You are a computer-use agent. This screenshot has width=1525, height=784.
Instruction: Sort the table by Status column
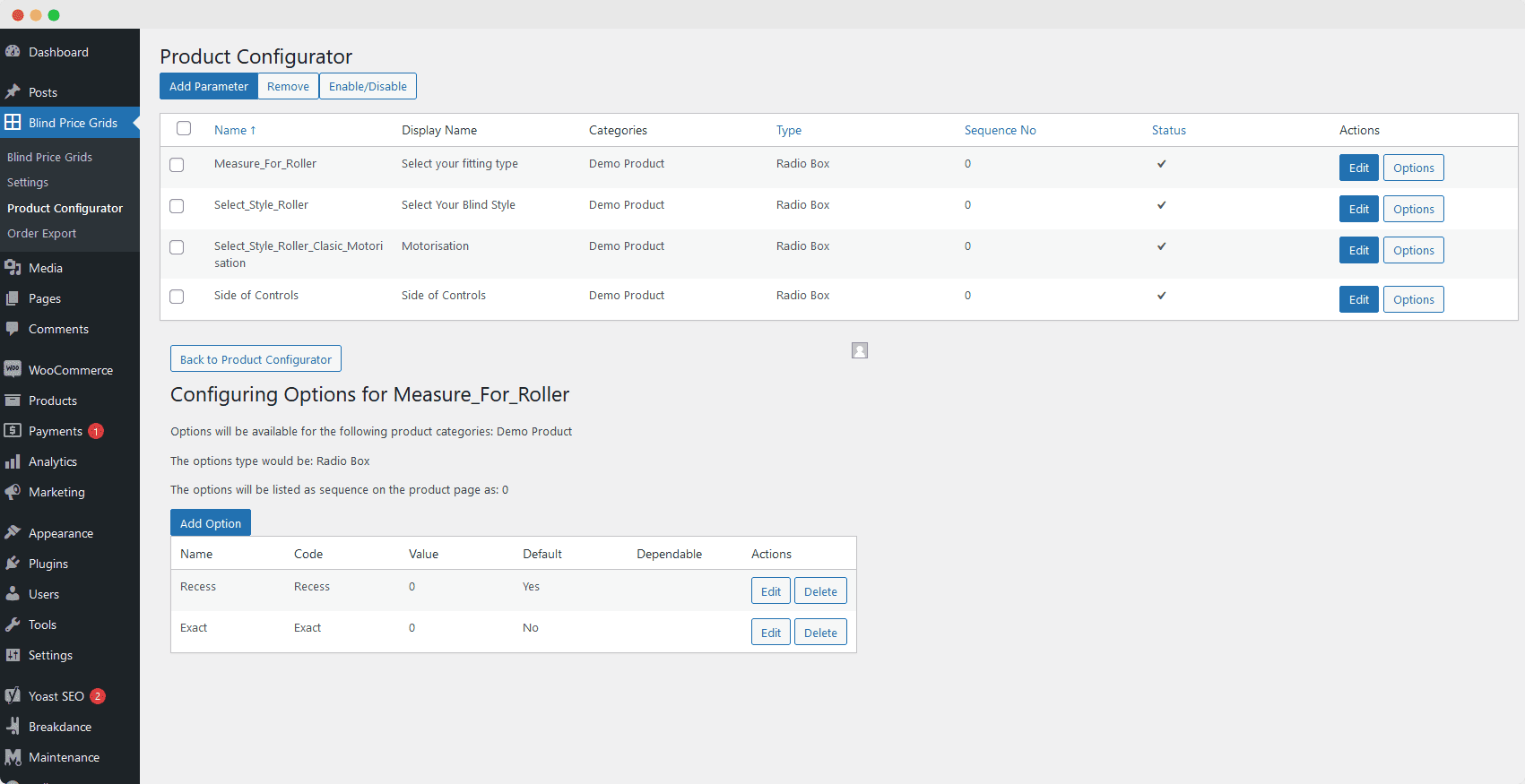(x=1168, y=130)
